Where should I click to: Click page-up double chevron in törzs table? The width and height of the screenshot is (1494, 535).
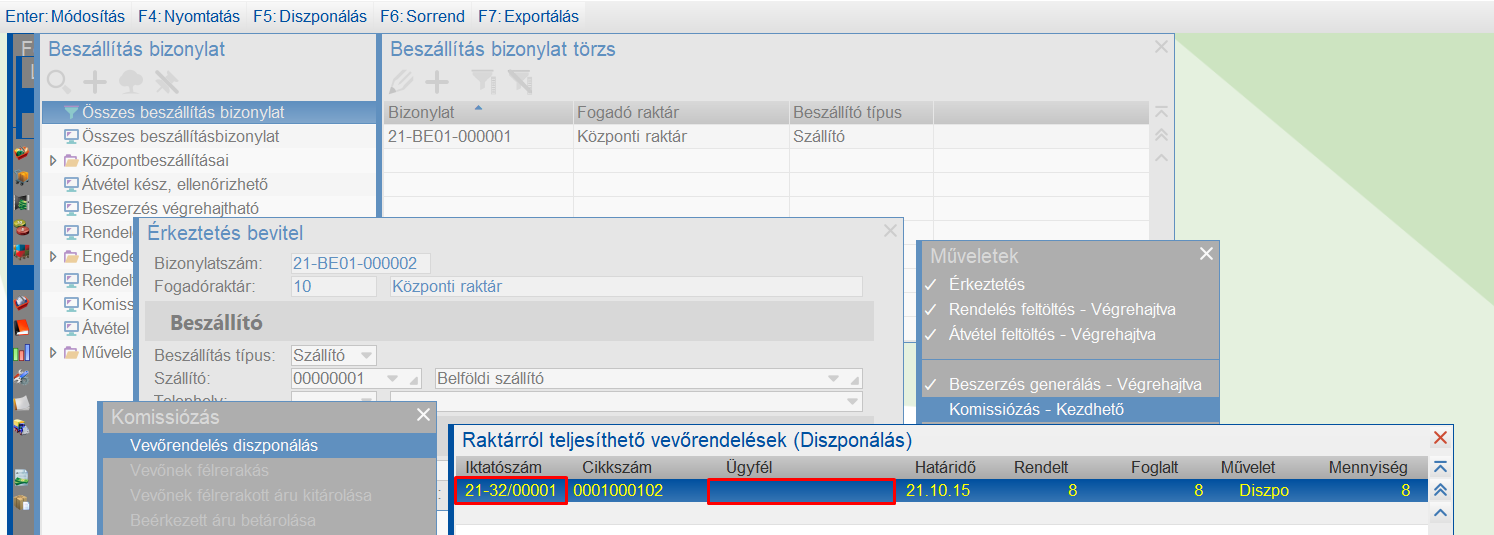pos(1161,135)
